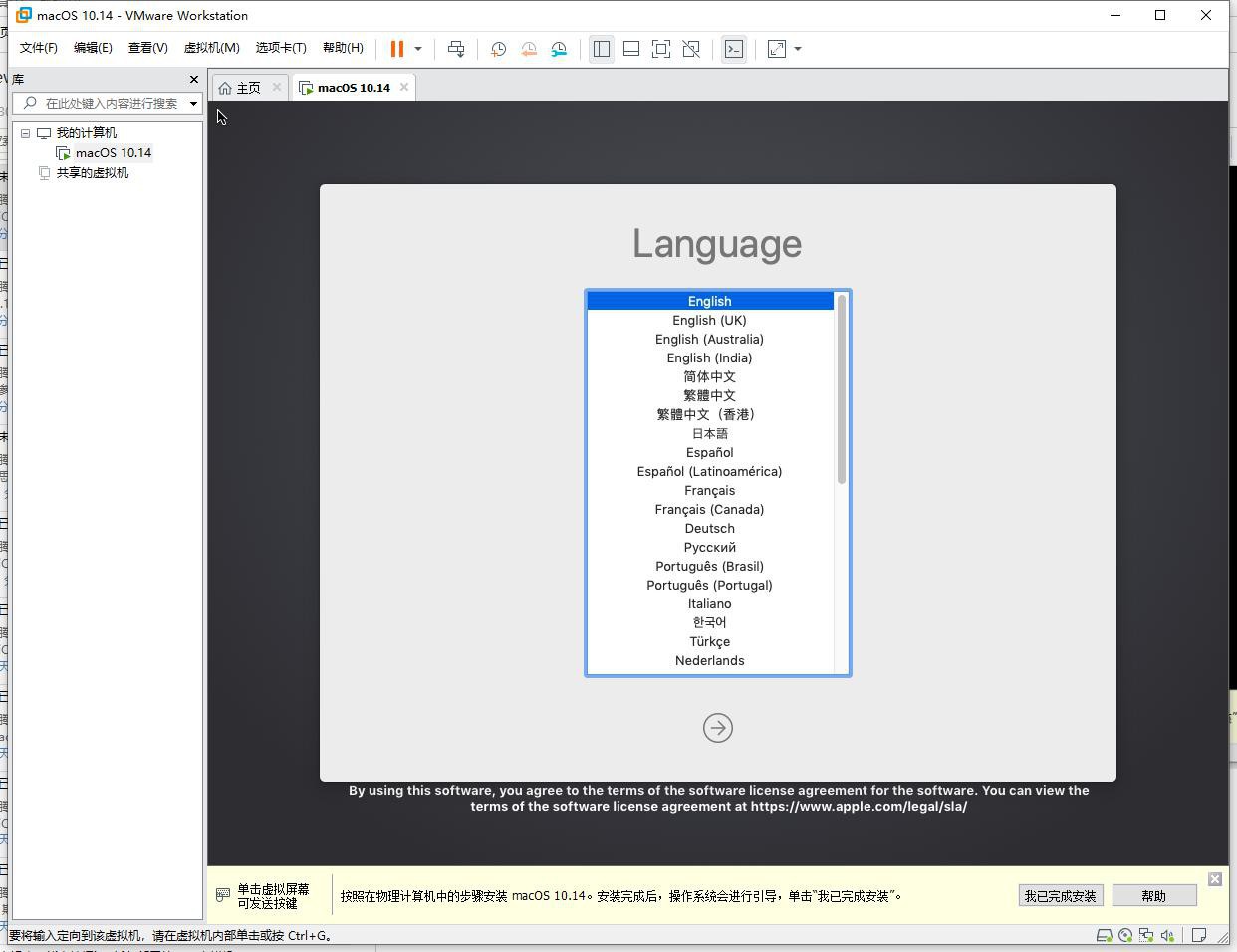The width and height of the screenshot is (1237, 952).
Task: Choose English (Australia) language
Action: tap(710, 339)
